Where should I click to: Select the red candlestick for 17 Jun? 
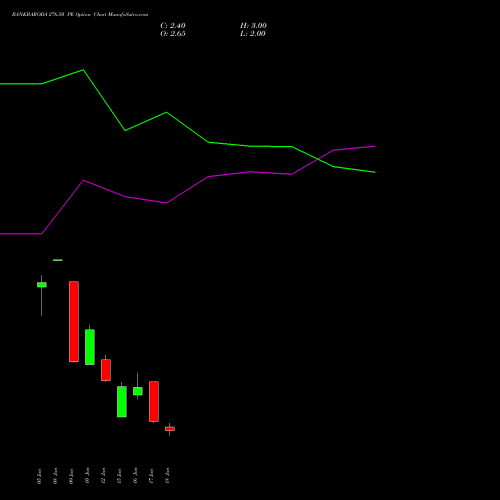[x=154, y=401]
